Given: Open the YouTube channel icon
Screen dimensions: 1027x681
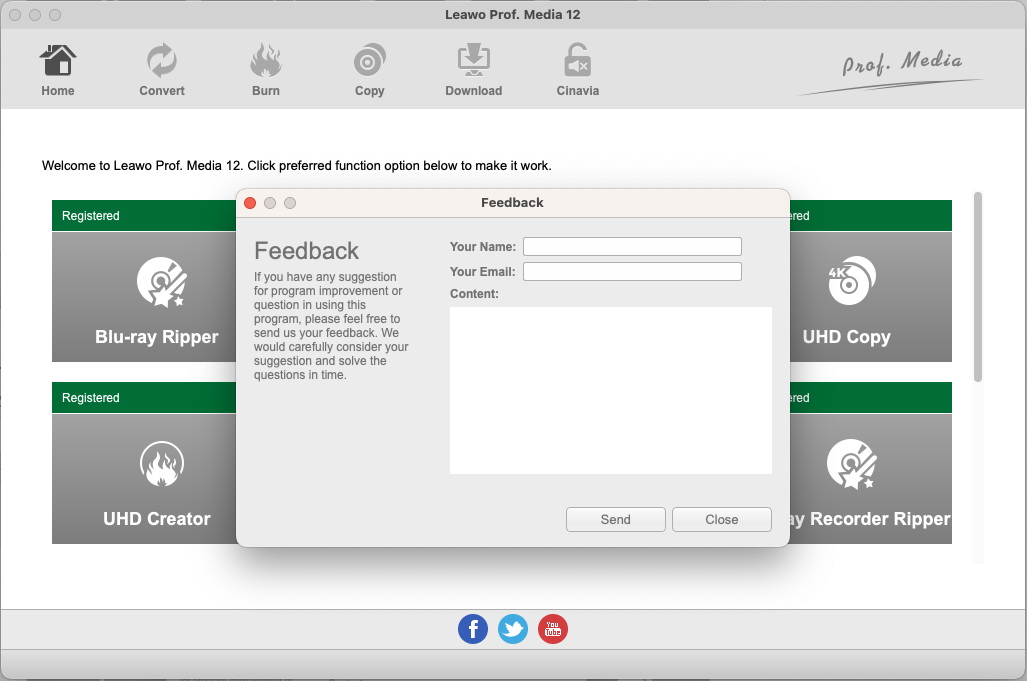Looking at the screenshot, I should pos(553,629).
